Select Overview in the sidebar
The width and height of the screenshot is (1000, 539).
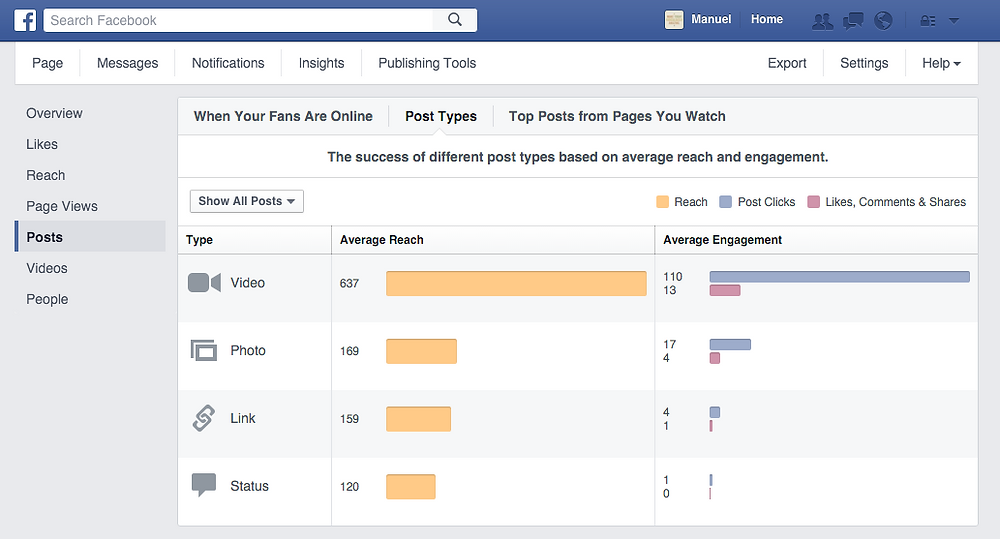pyautogui.click(x=54, y=113)
